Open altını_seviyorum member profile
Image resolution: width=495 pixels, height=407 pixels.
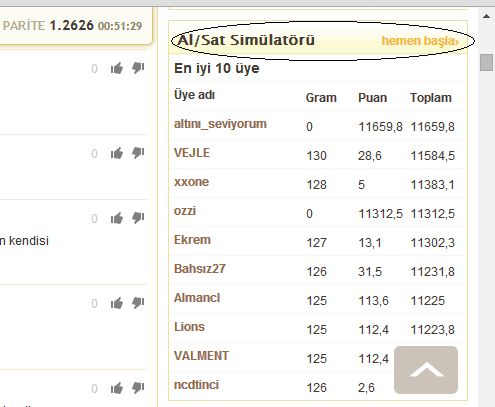click(x=220, y=124)
